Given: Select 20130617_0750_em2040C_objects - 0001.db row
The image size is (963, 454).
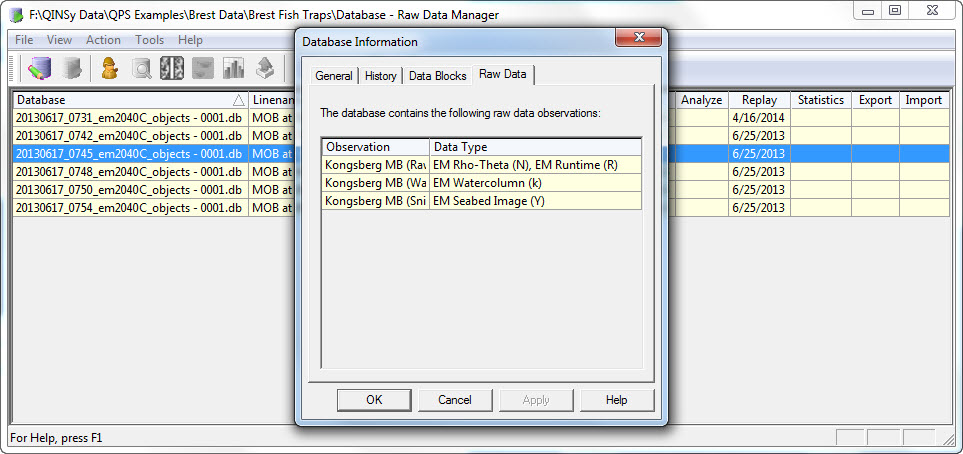Looking at the screenshot, I should click(131, 189).
